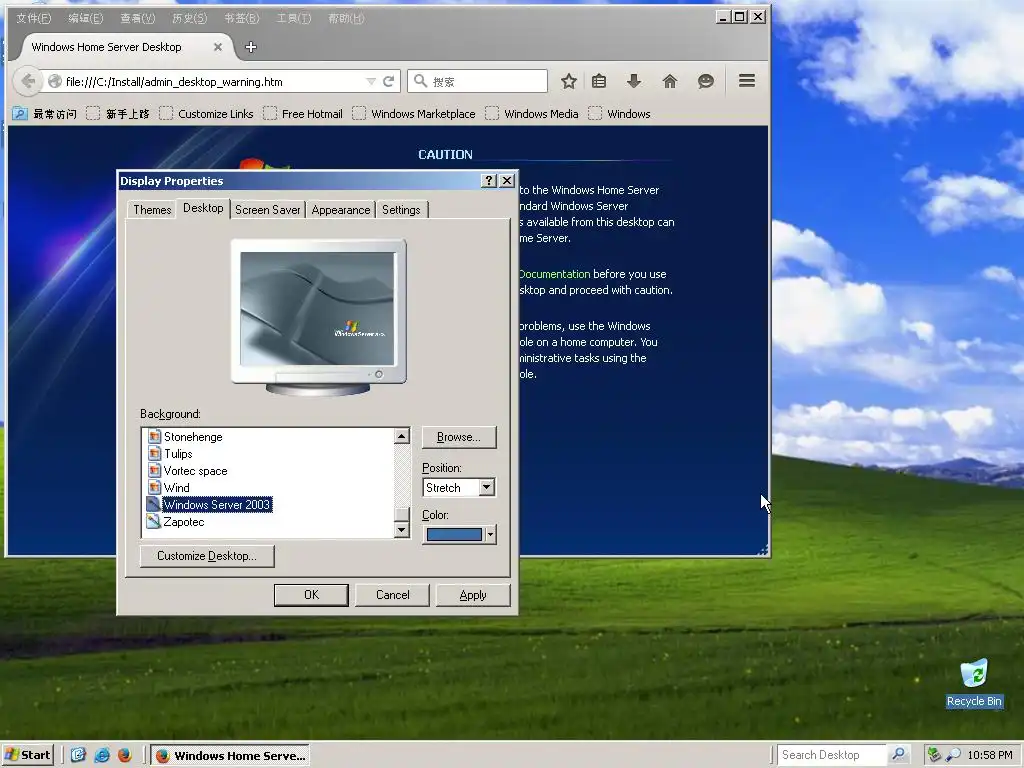Image resolution: width=1024 pixels, height=768 pixels.
Task: Click Windows Home Server taskbar button
Action: (231, 756)
